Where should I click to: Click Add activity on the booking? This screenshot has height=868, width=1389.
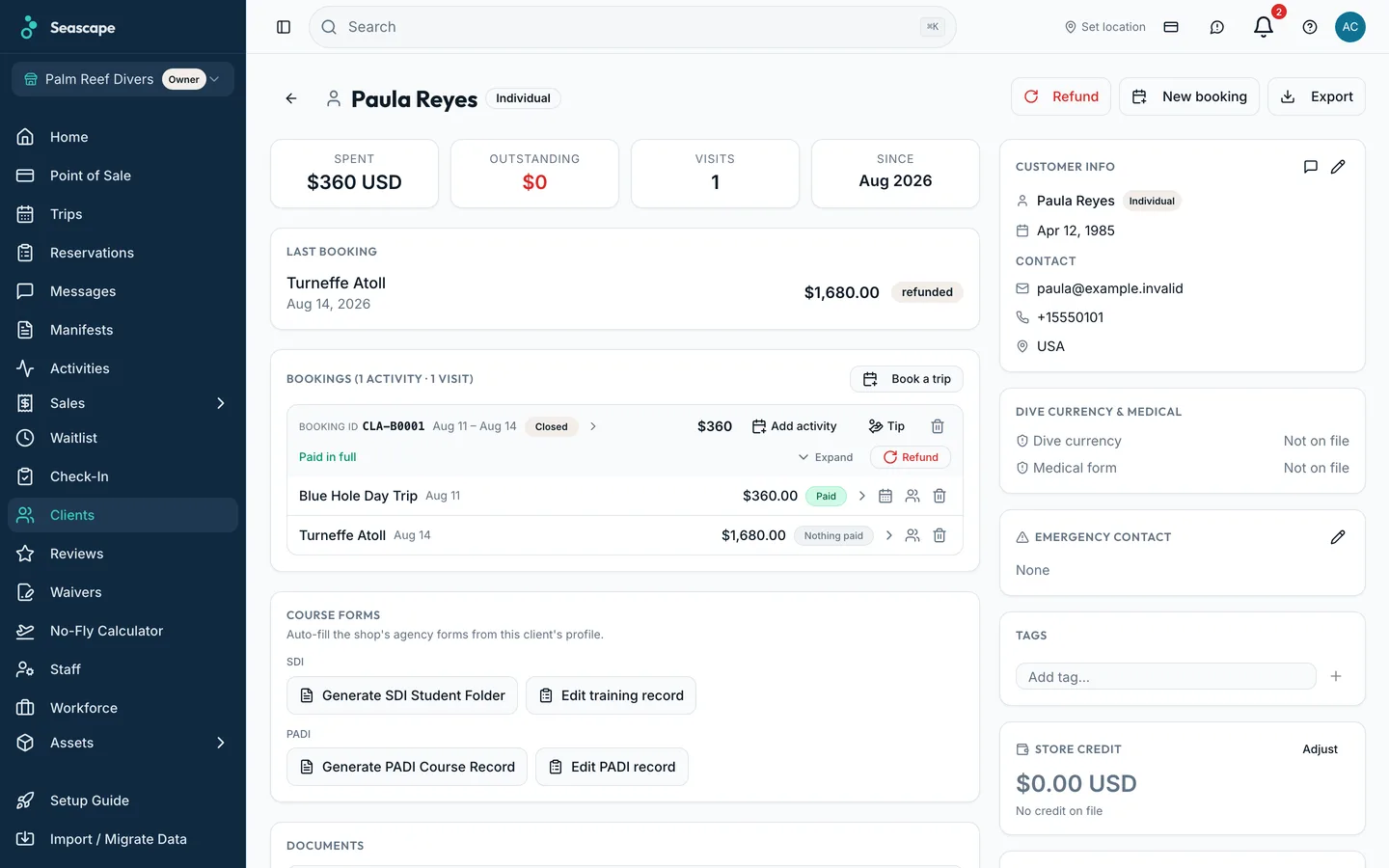tap(794, 426)
